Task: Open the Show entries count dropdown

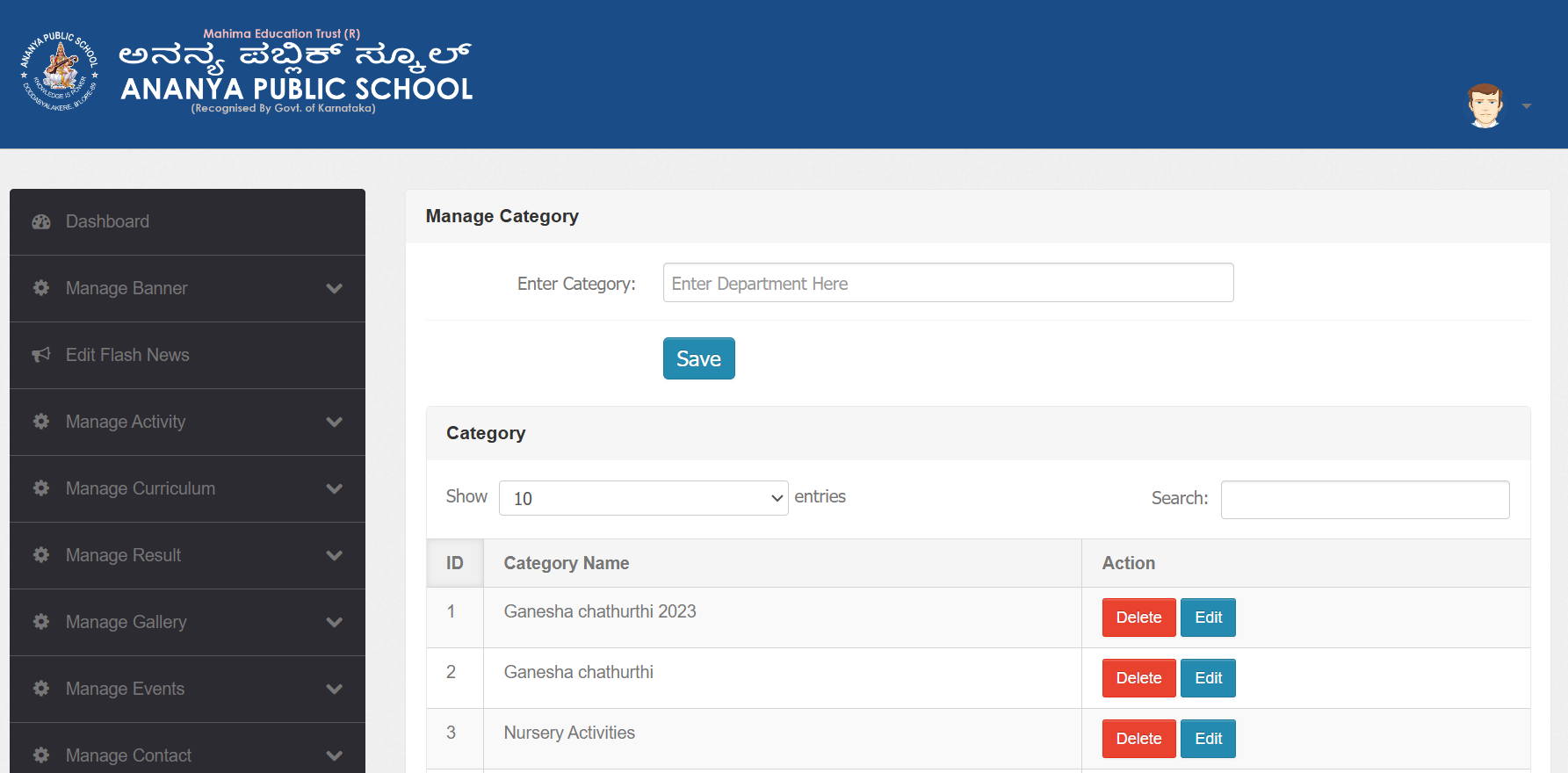Action: pos(643,498)
